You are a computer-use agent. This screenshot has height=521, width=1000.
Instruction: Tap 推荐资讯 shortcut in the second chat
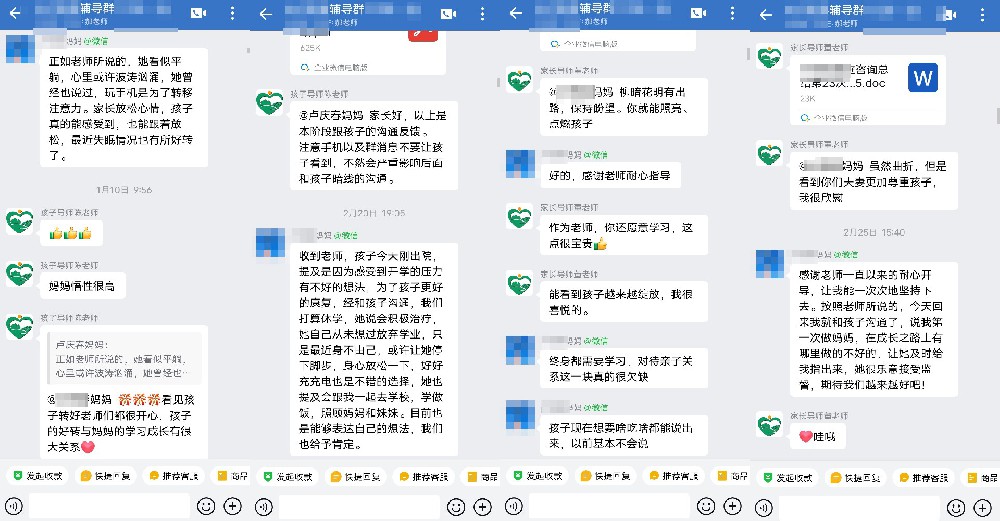click(x=423, y=476)
